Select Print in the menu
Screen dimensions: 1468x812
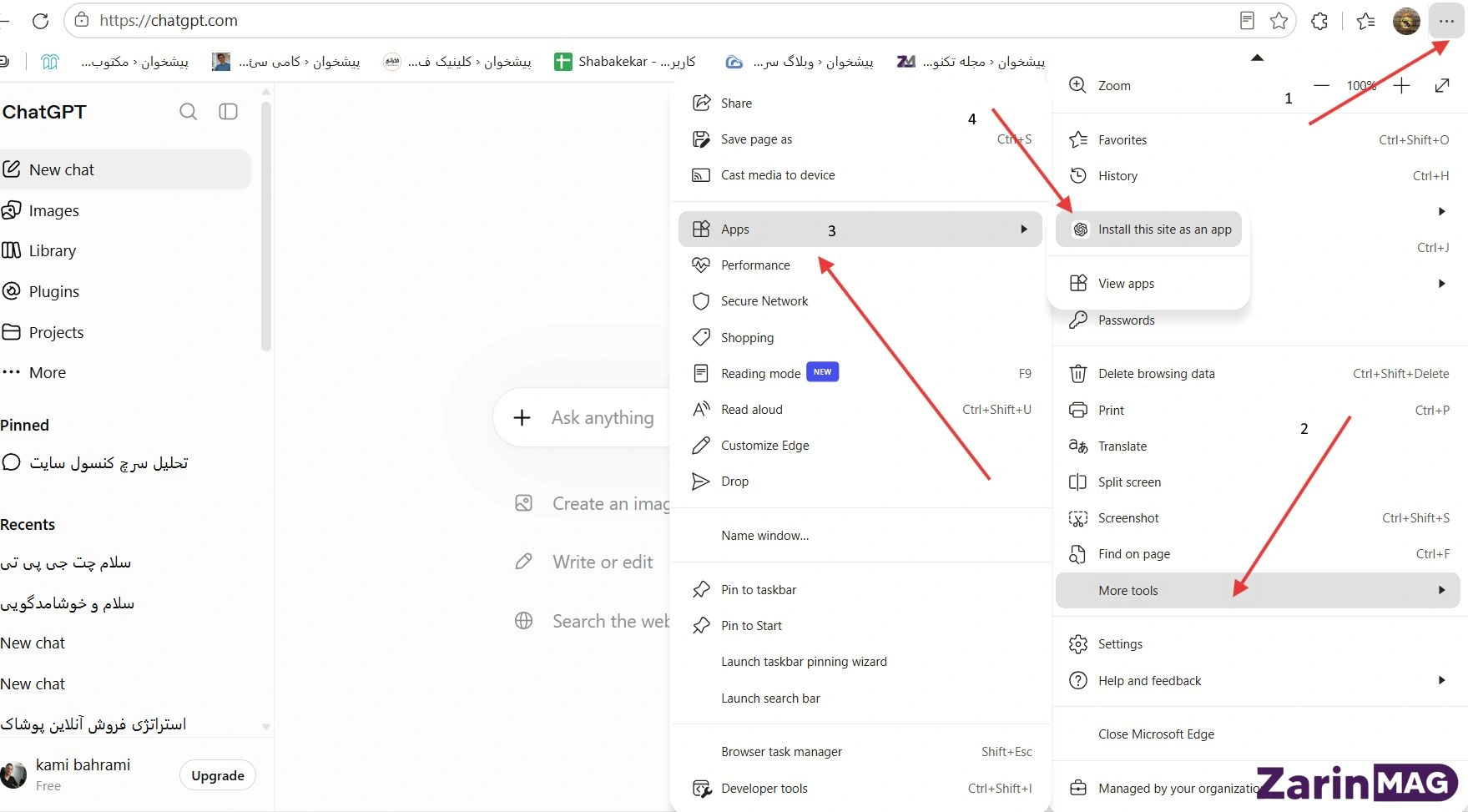coord(1258,411)
